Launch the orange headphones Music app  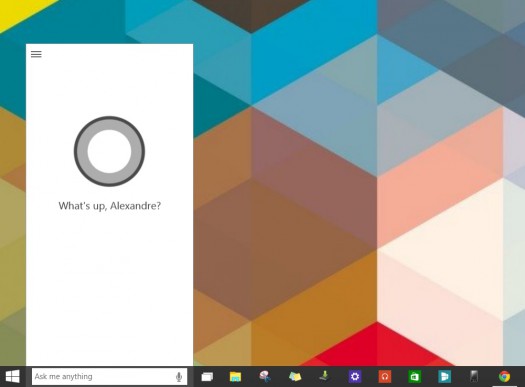tap(385, 377)
